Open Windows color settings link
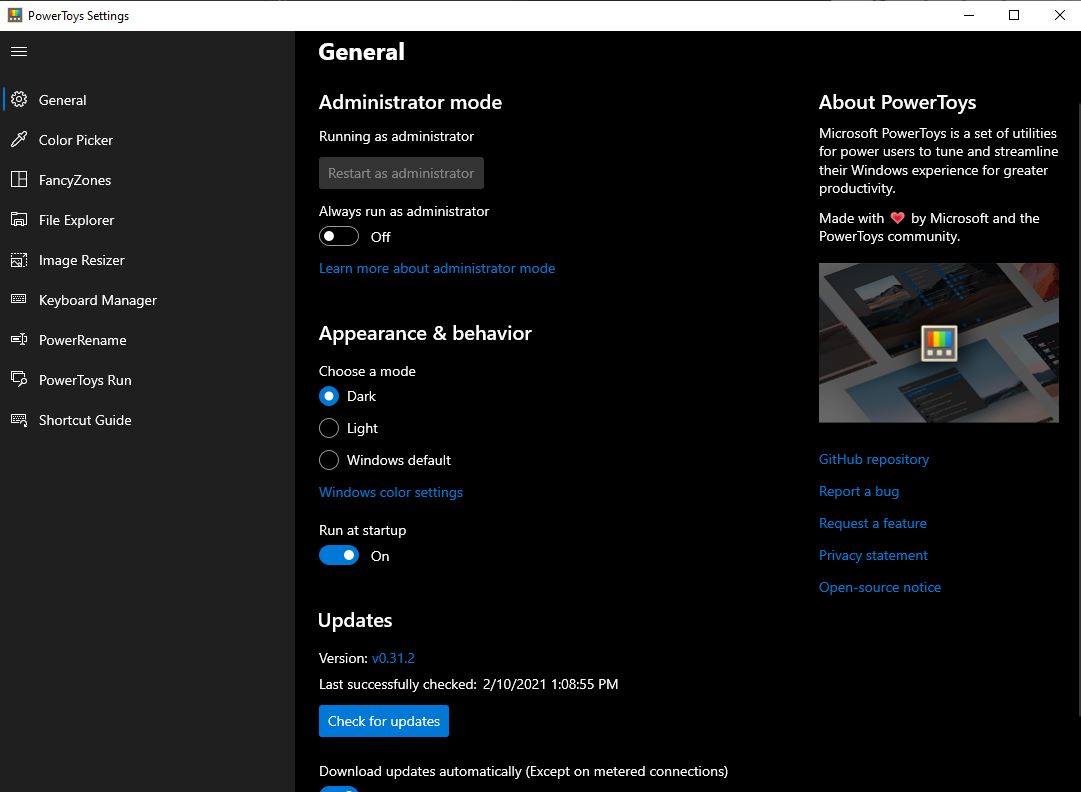 [x=391, y=492]
